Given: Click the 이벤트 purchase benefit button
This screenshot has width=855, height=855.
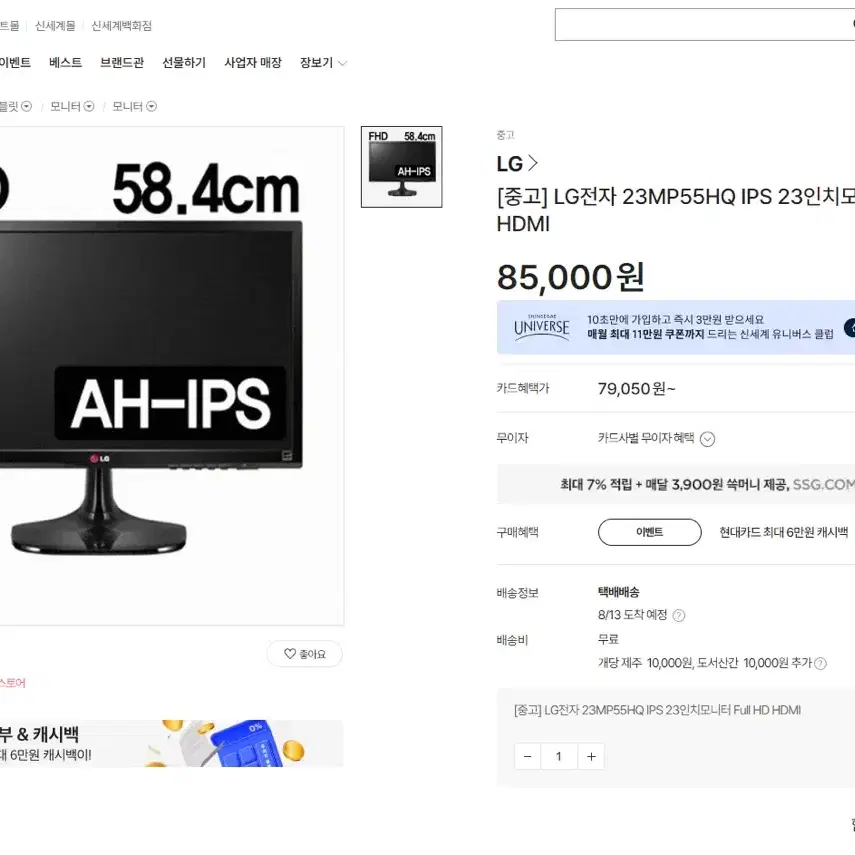Looking at the screenshot, I should pyautogui.click(x=649, y=532).
